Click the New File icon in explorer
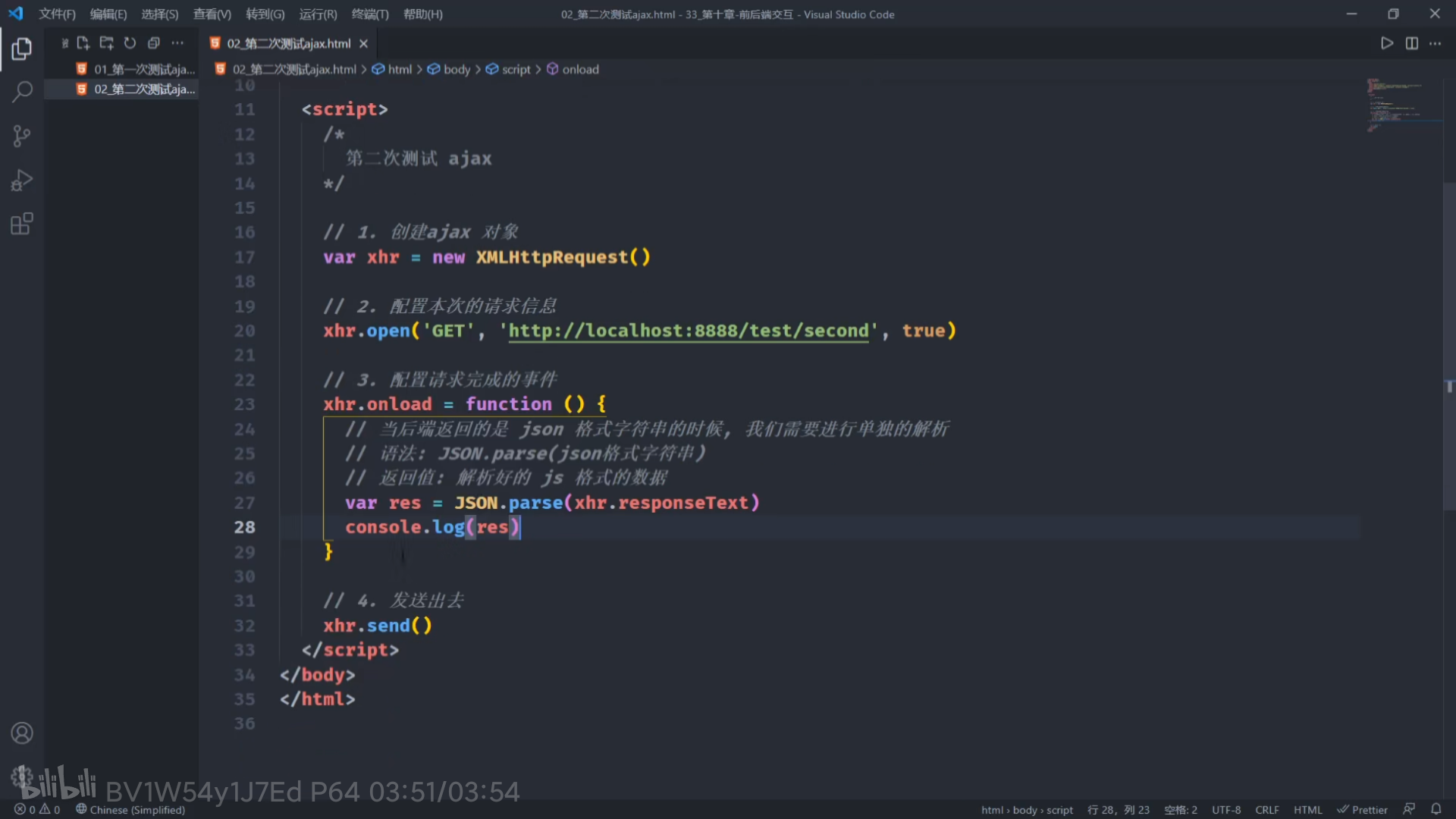This screenshot has height=819, width=1456. [x=83, y=43]
